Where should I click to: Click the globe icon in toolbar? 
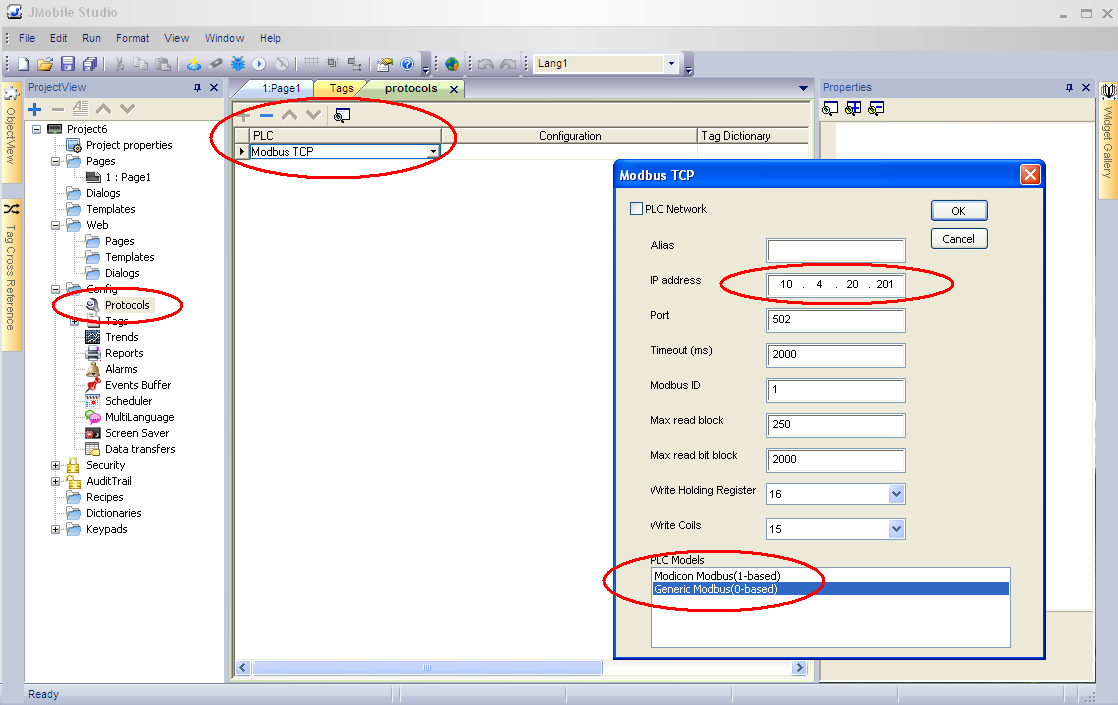pyautogui.click(x=452, y=64)
